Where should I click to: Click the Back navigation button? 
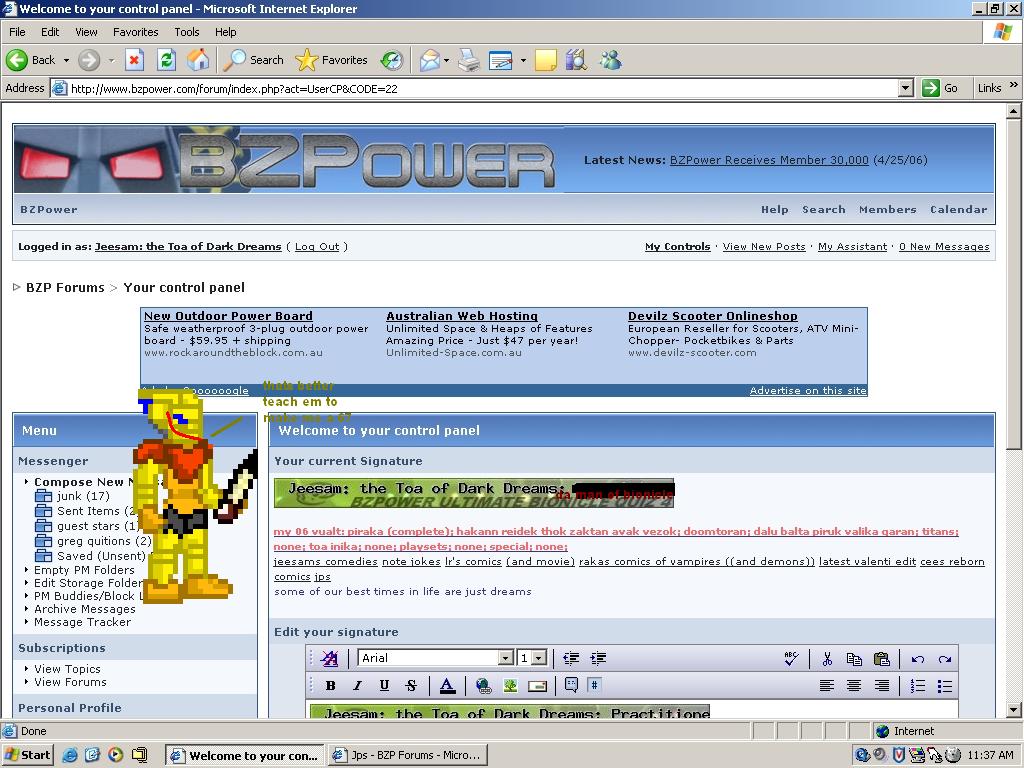coord(31,60)
